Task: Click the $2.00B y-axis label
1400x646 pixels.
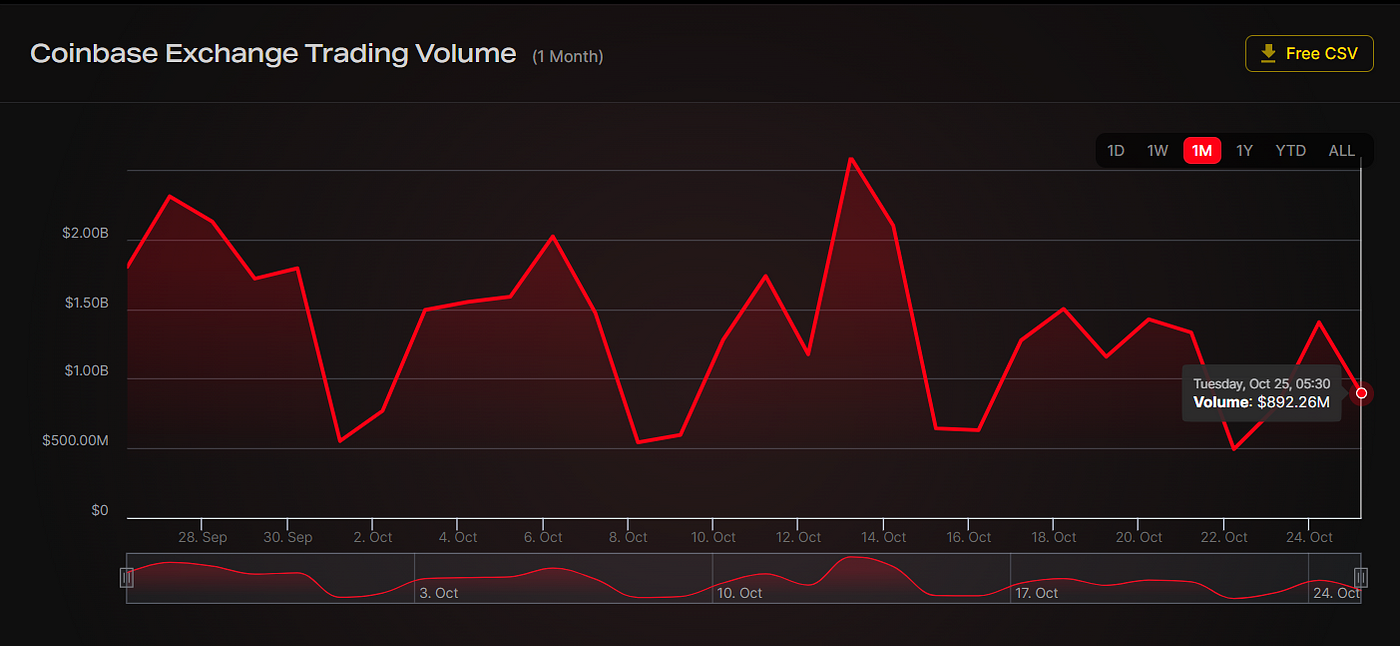Action: tap(86, 233)
